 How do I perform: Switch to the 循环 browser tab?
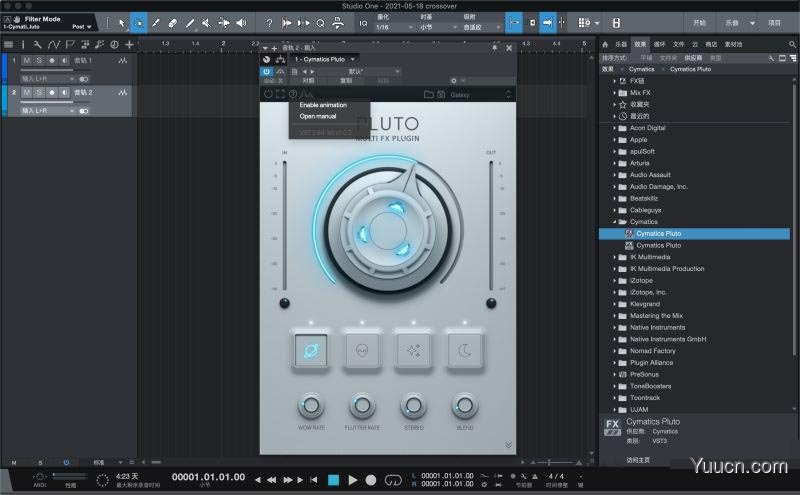[x=659, y=44]
